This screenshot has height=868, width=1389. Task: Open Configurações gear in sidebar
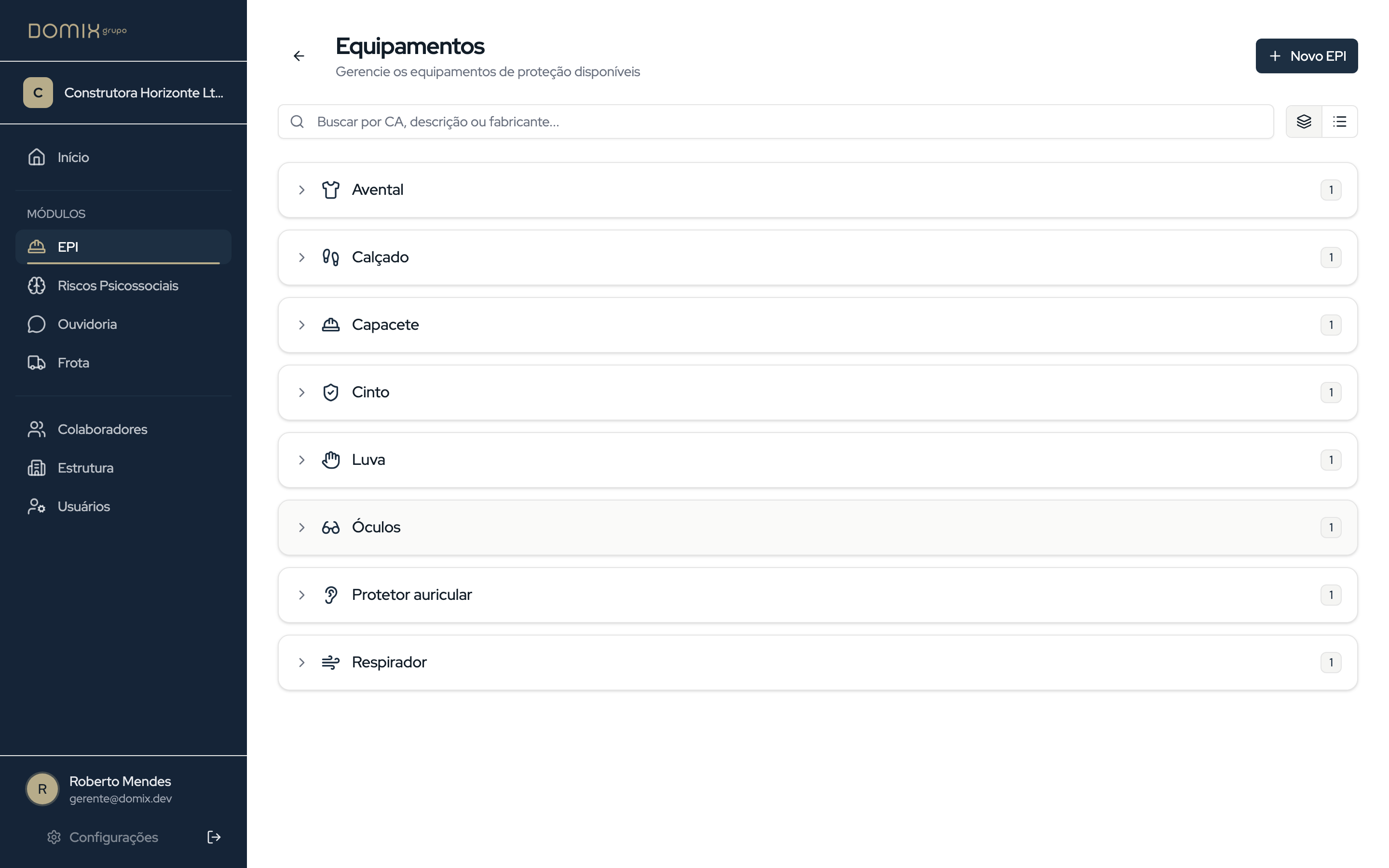[54, 837]
